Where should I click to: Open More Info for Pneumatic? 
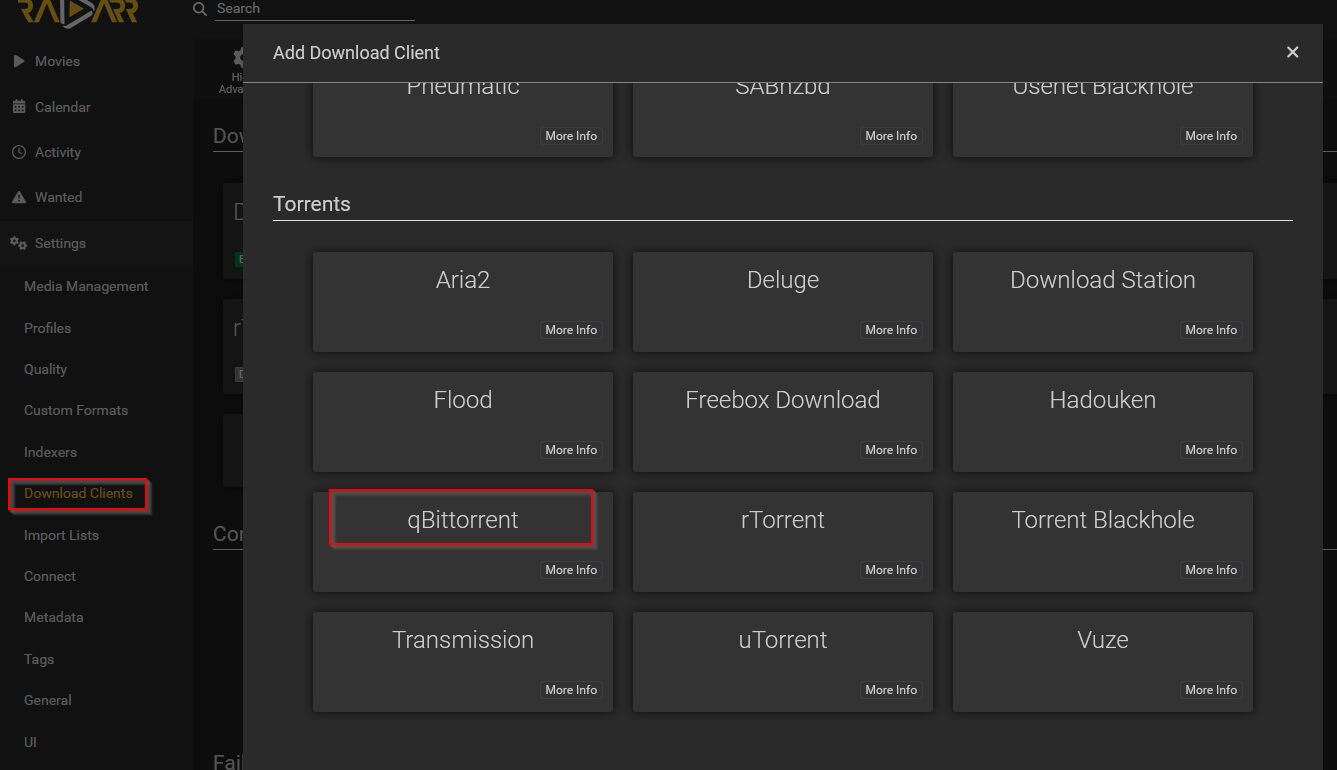pyautogui.click(x=571, y=136)
